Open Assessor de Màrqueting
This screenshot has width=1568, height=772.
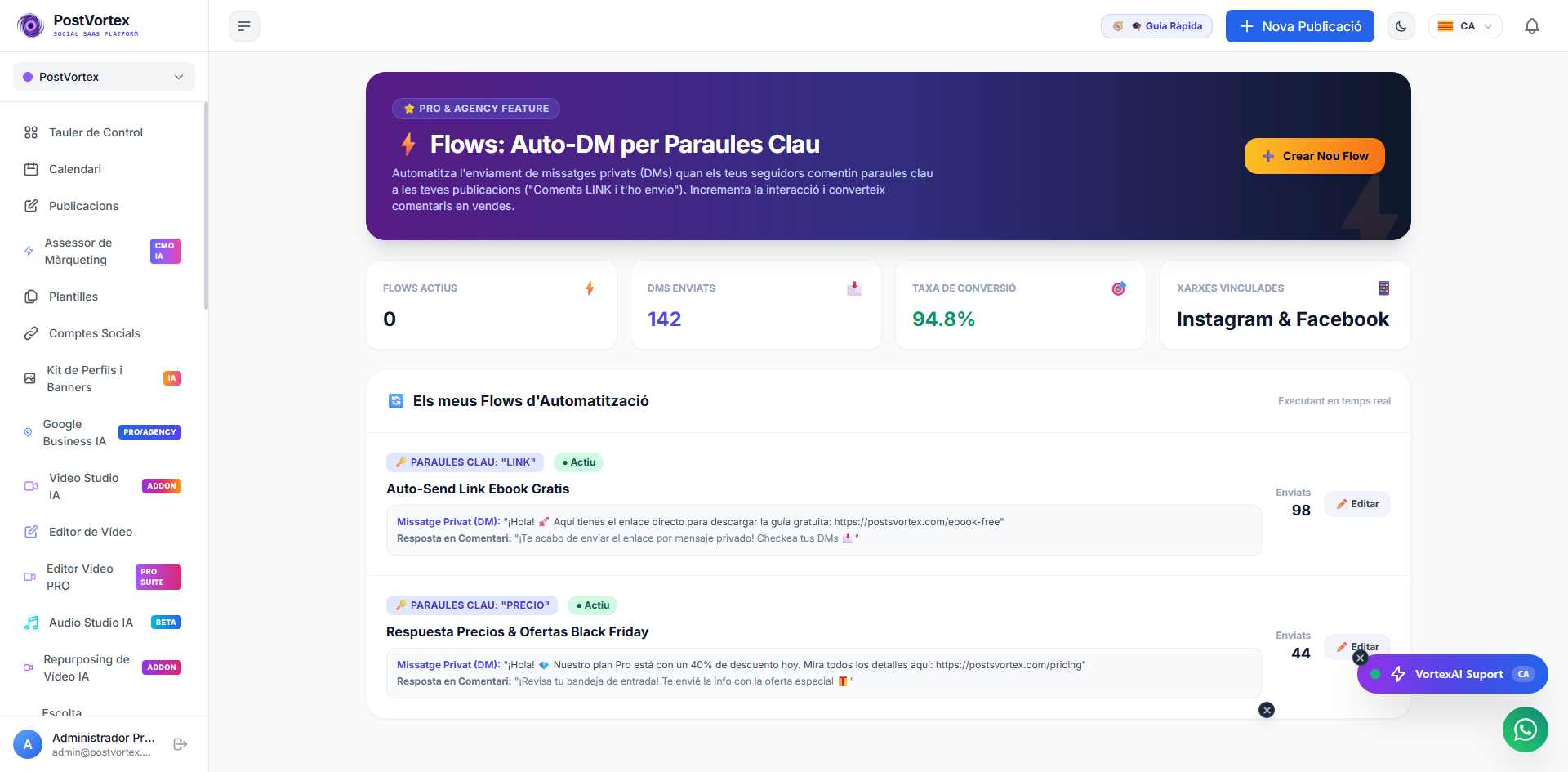[x=104, y=251]
